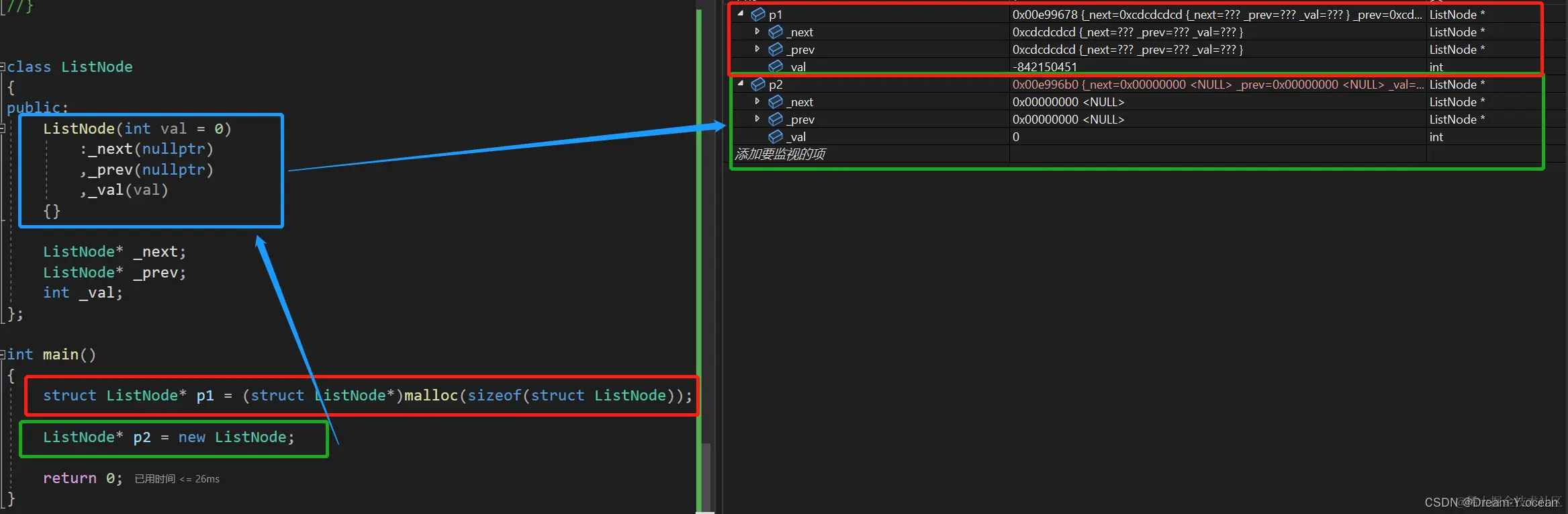
Task: Click the p1 variable cube icon
Action: (x=758, y=14)
